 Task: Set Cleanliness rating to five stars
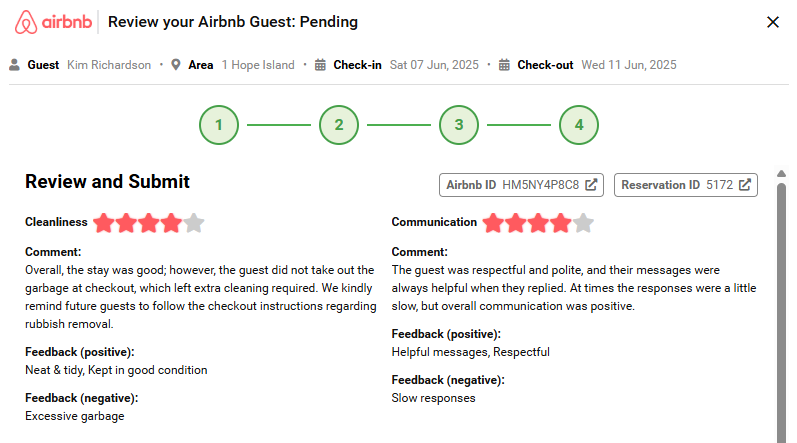pos(194,223)
